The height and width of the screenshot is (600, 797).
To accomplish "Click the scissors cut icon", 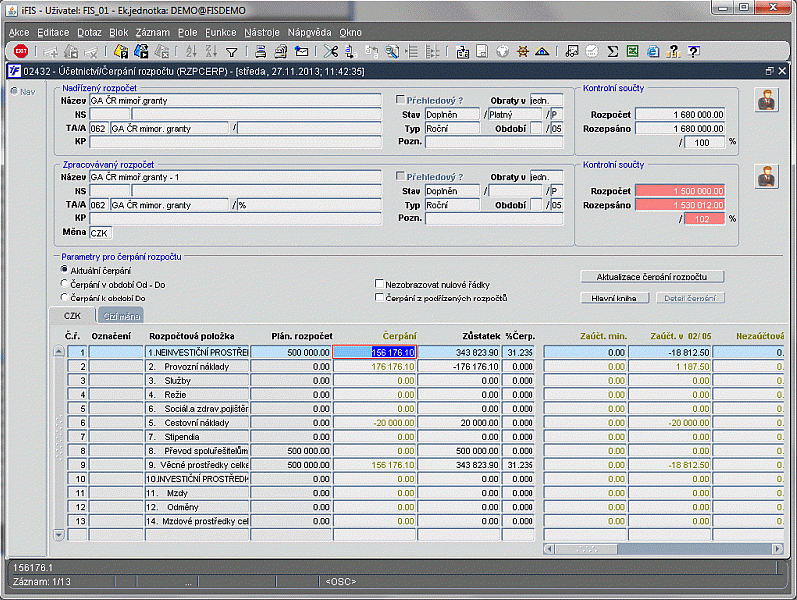I will coord(330,51).
